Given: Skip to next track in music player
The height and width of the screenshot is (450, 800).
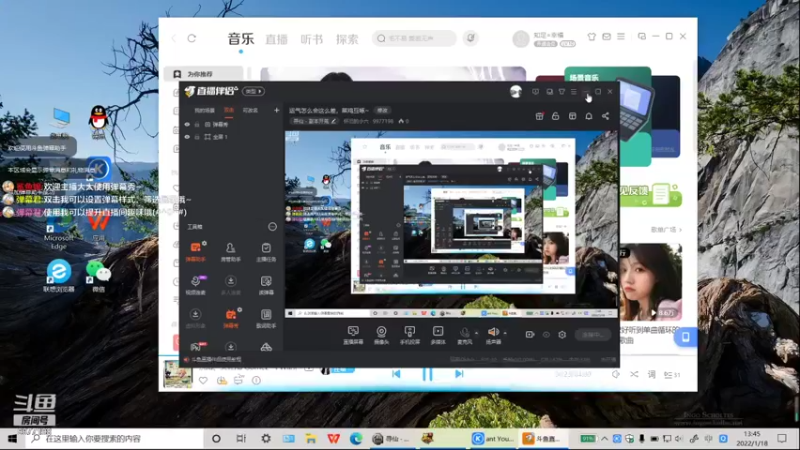Looking at the screenshot, I should (x=459, y=374).
